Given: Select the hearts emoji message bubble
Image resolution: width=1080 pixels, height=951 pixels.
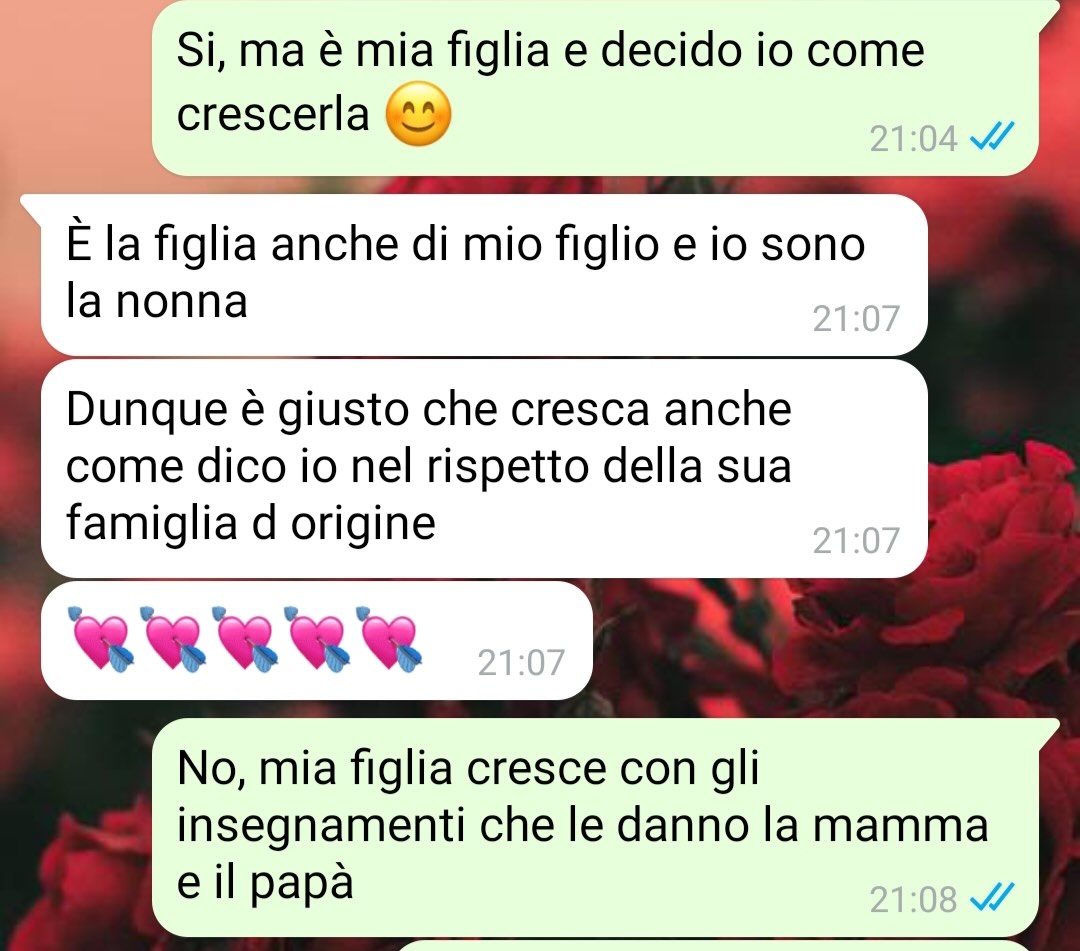Looking at the screenshot, I should click(x=317, y=640).
